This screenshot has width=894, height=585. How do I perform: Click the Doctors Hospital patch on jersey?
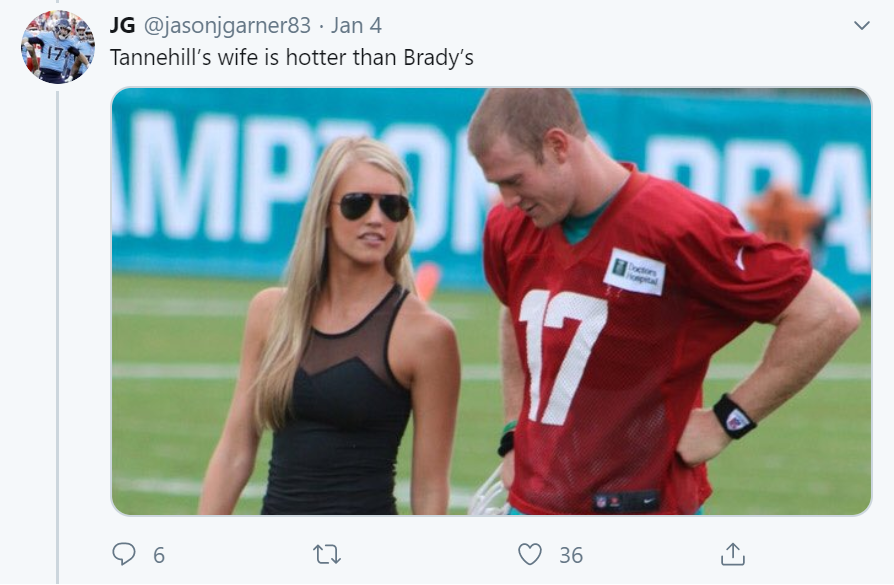636,271
